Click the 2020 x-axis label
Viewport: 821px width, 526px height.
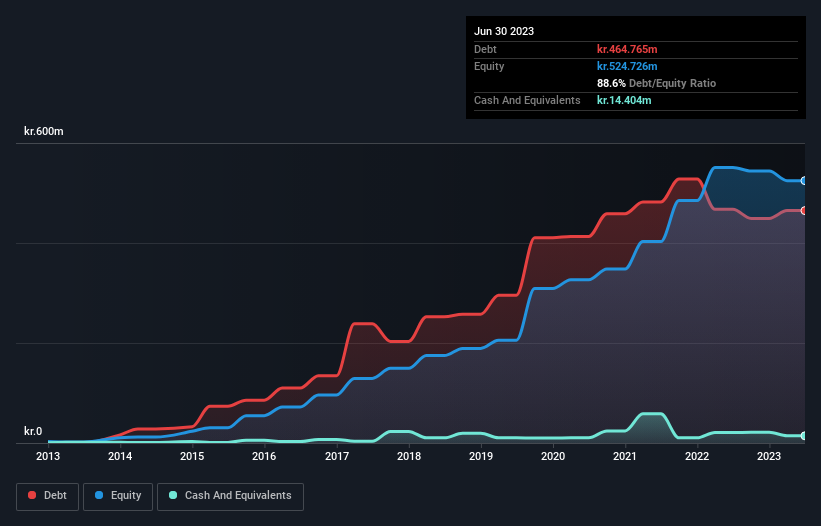point(553,456)
